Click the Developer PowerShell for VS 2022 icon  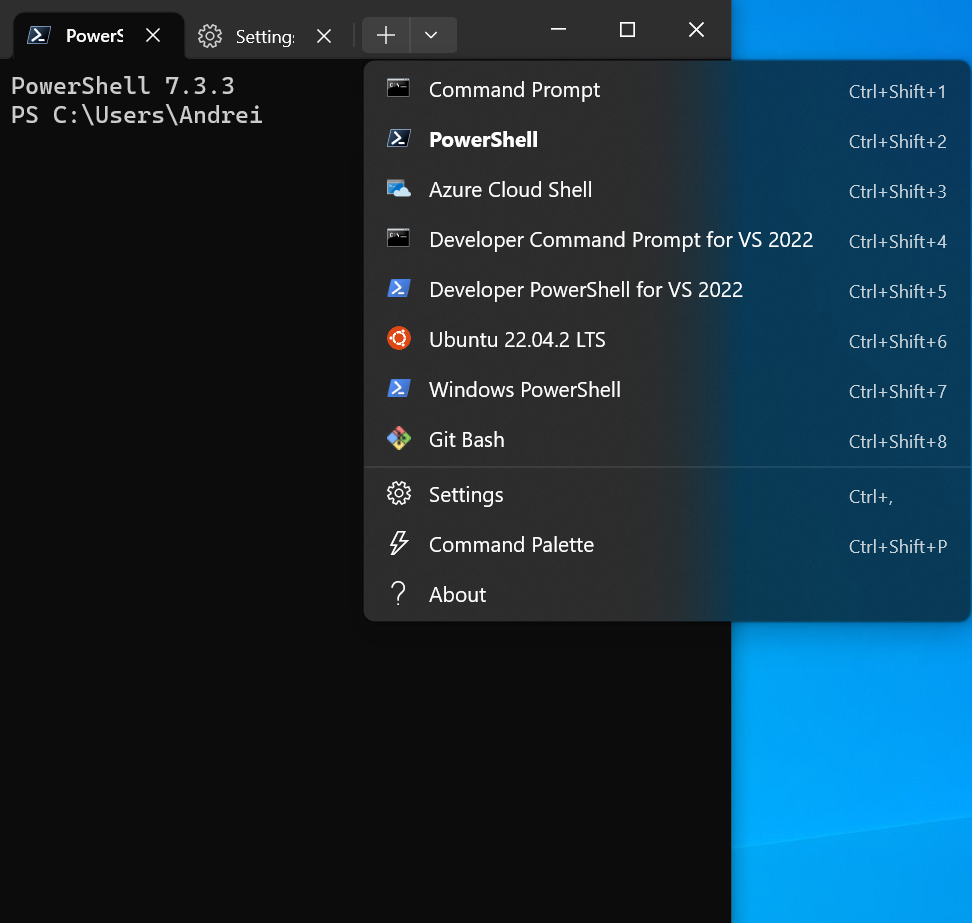pos(398,288)
